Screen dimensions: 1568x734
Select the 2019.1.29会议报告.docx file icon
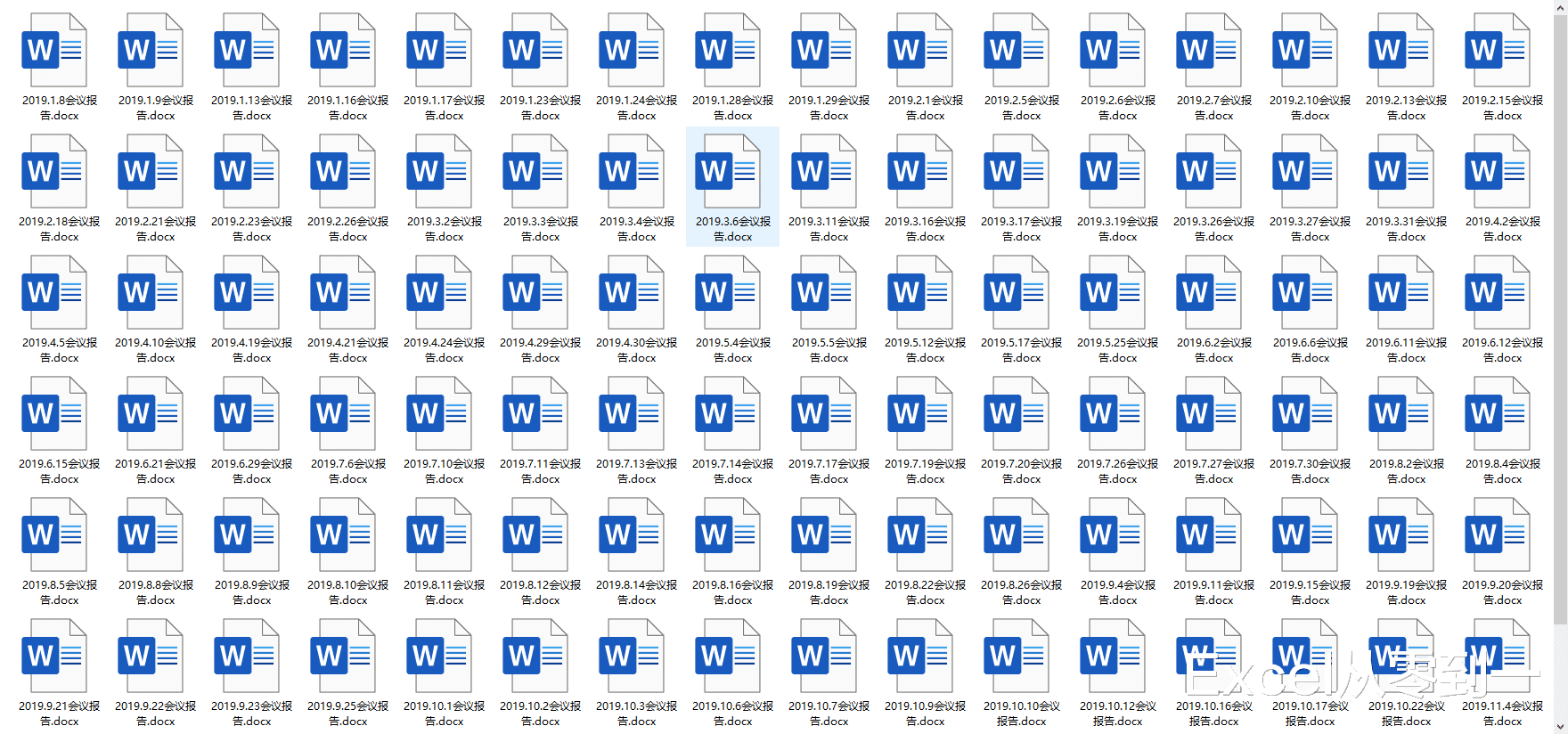point(824,50)
